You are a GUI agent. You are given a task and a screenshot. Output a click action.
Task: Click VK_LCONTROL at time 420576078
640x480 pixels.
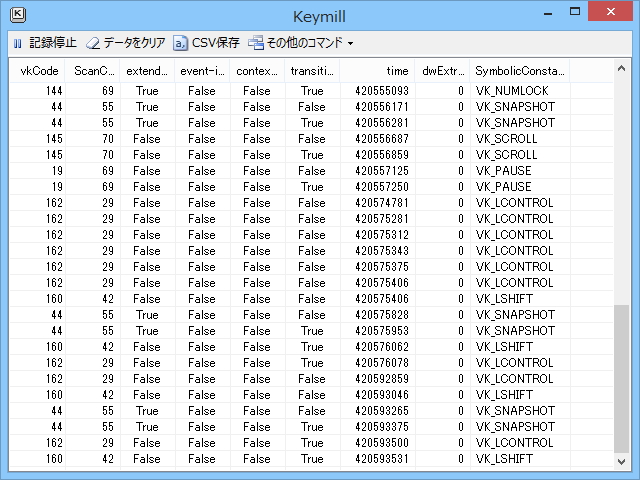pyautogui.click(x=514, y=363)
